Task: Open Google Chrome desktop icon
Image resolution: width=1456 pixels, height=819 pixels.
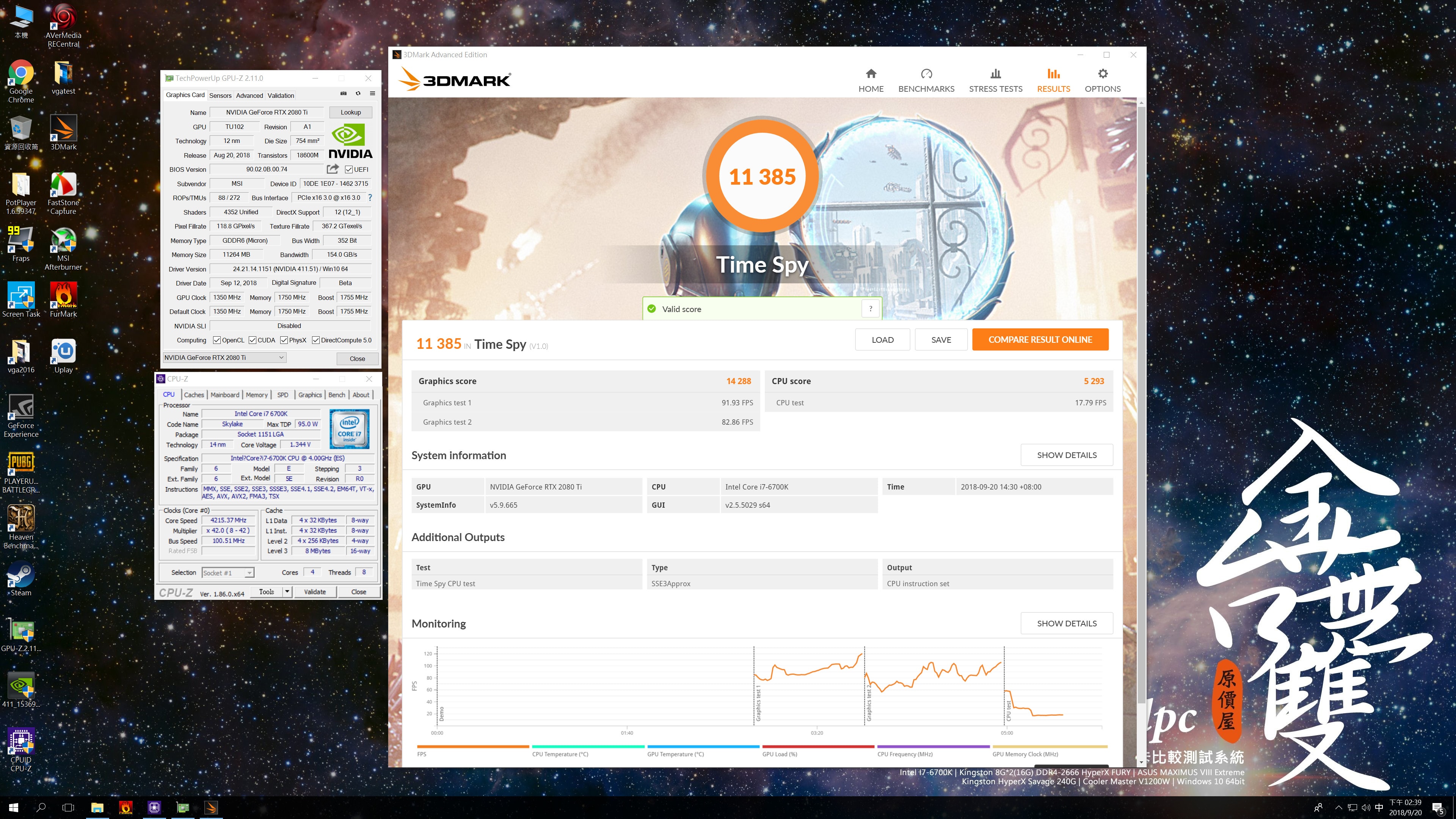Action: 21,82
